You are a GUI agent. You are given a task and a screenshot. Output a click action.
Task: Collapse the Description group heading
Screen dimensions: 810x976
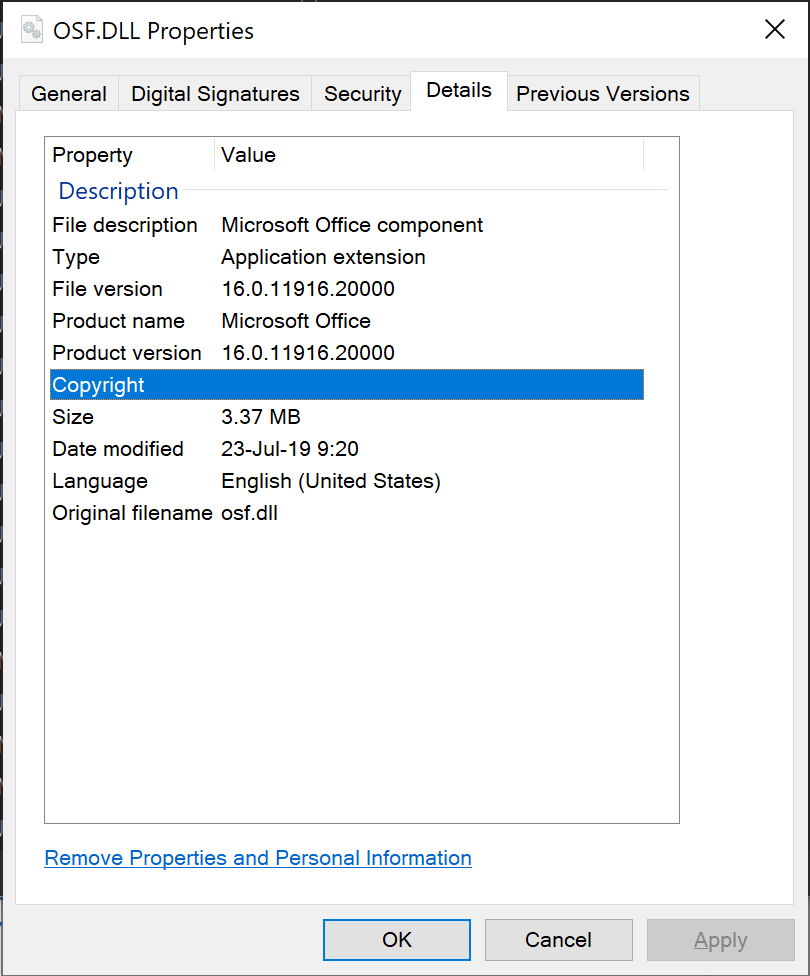pyautogui.click(x=118, y=190)
